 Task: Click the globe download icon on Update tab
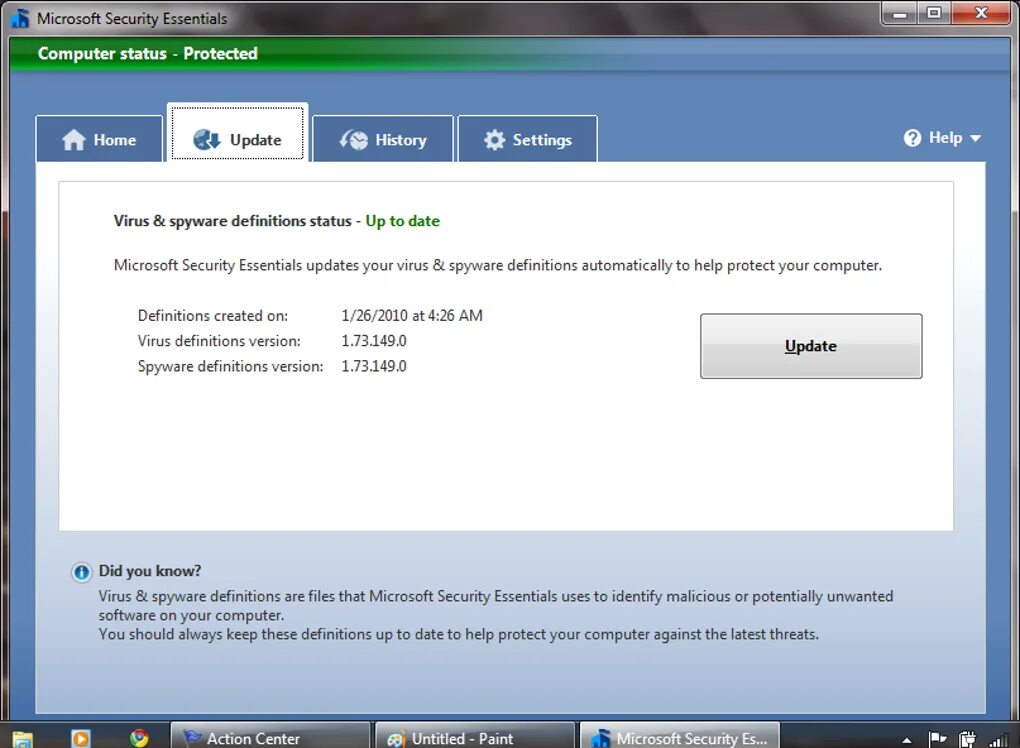pos(207,139)
